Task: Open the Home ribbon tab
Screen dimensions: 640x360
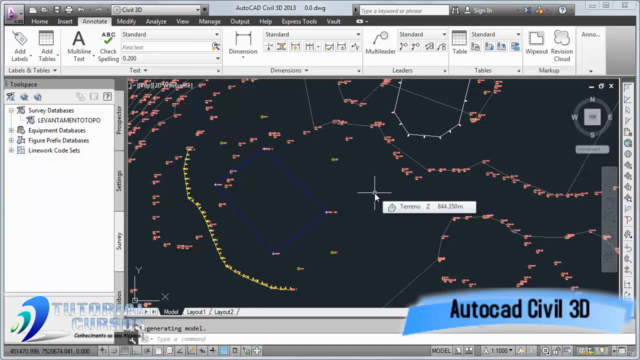Action: coord(40,21)
